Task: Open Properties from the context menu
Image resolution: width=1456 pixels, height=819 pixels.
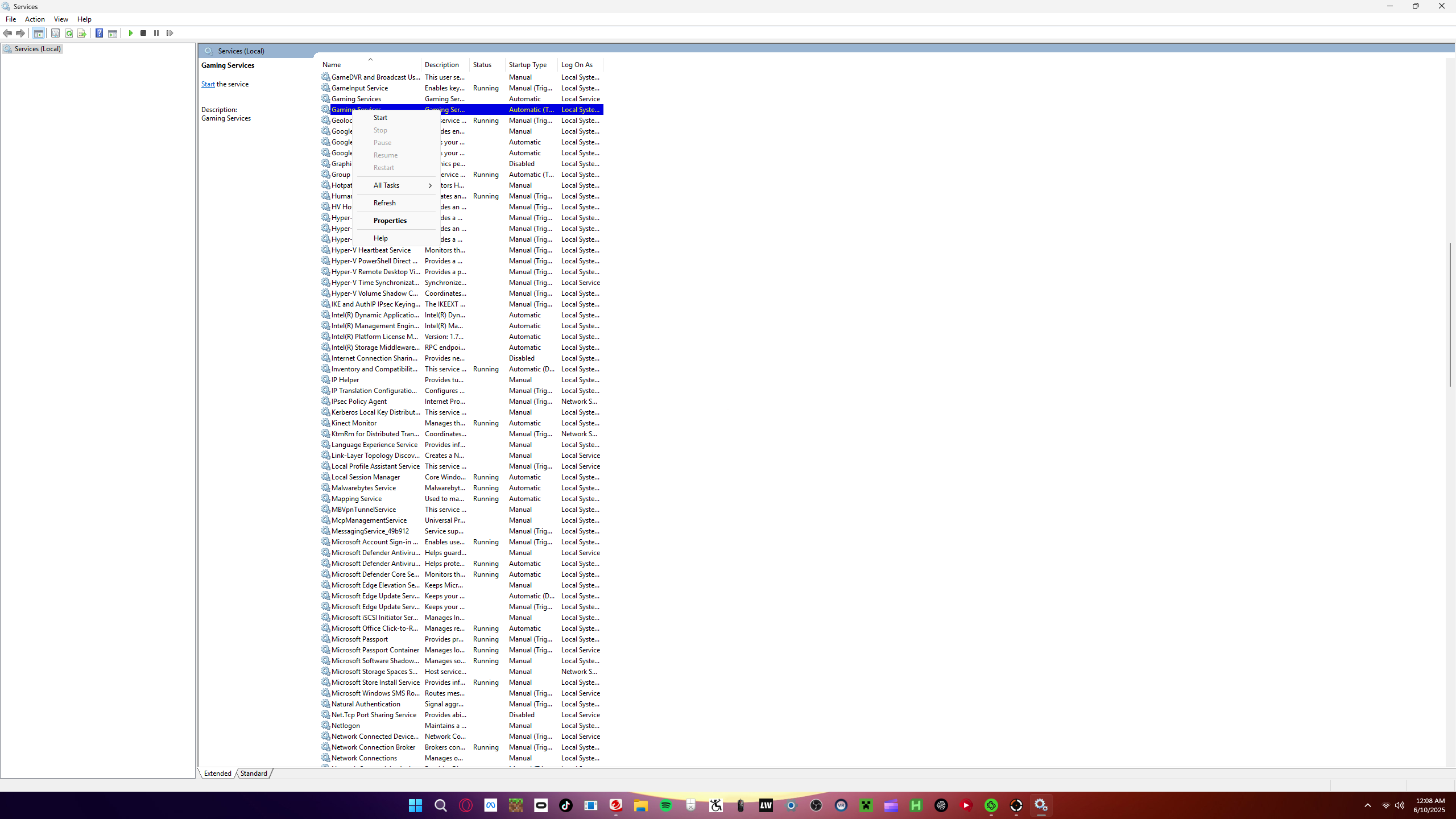Action: [x=390, y=221]
